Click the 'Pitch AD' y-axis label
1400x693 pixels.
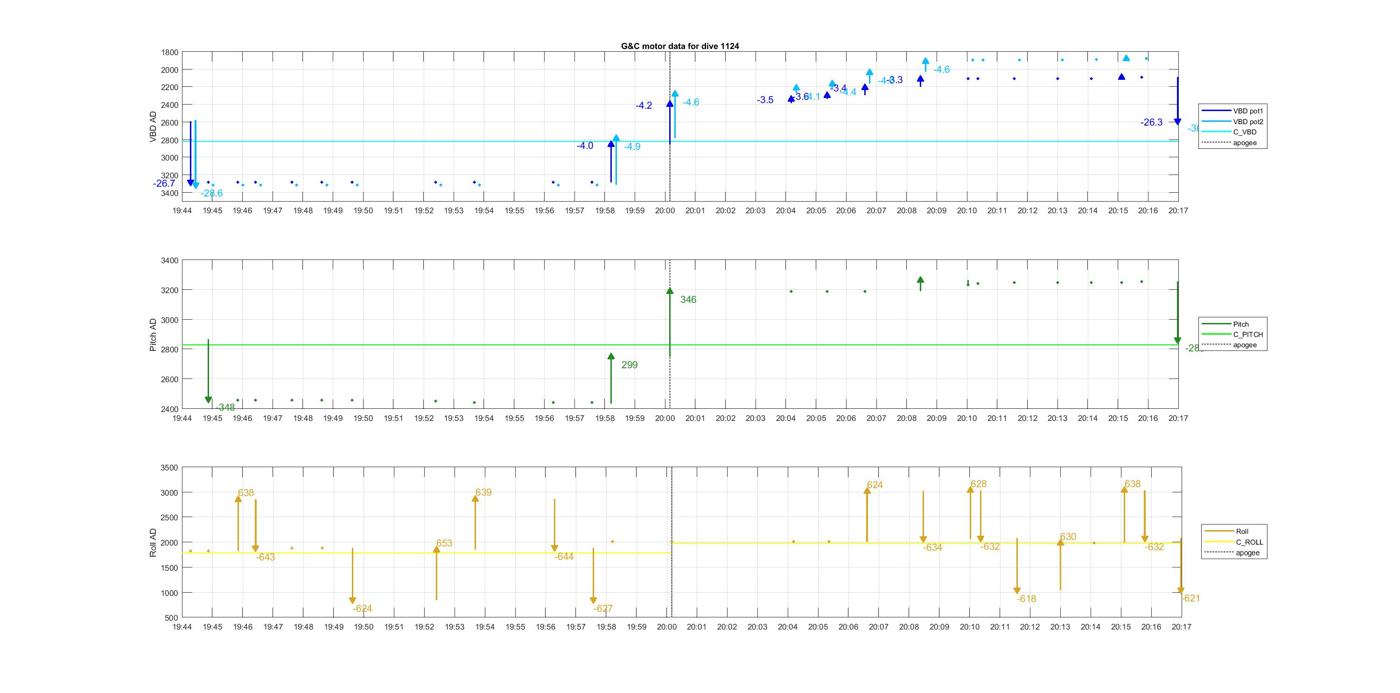pyautogui.click(x=154, y=335)
